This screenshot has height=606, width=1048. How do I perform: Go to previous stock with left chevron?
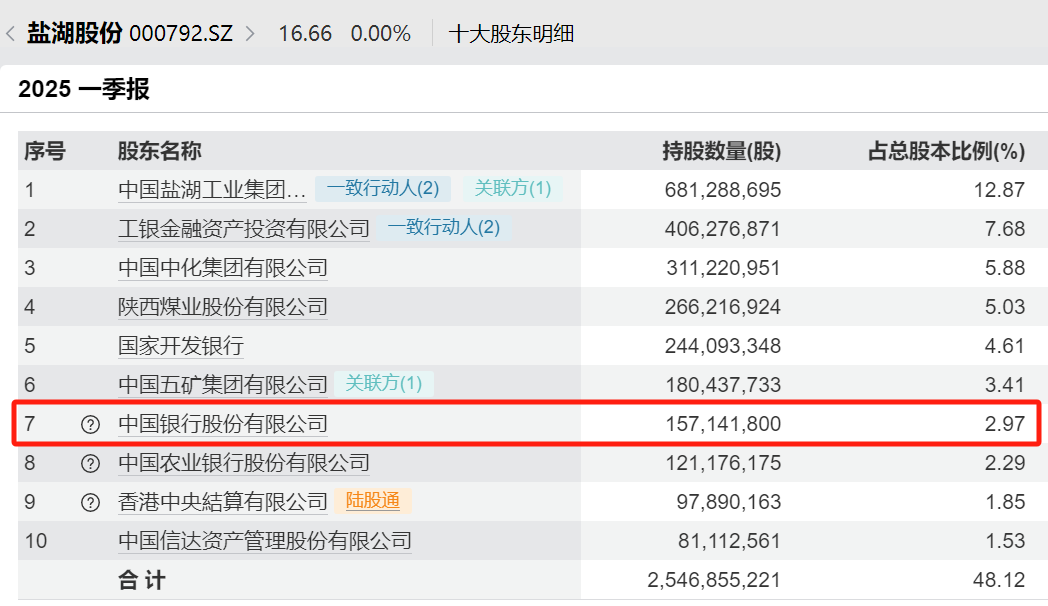(x=10, y=34)
